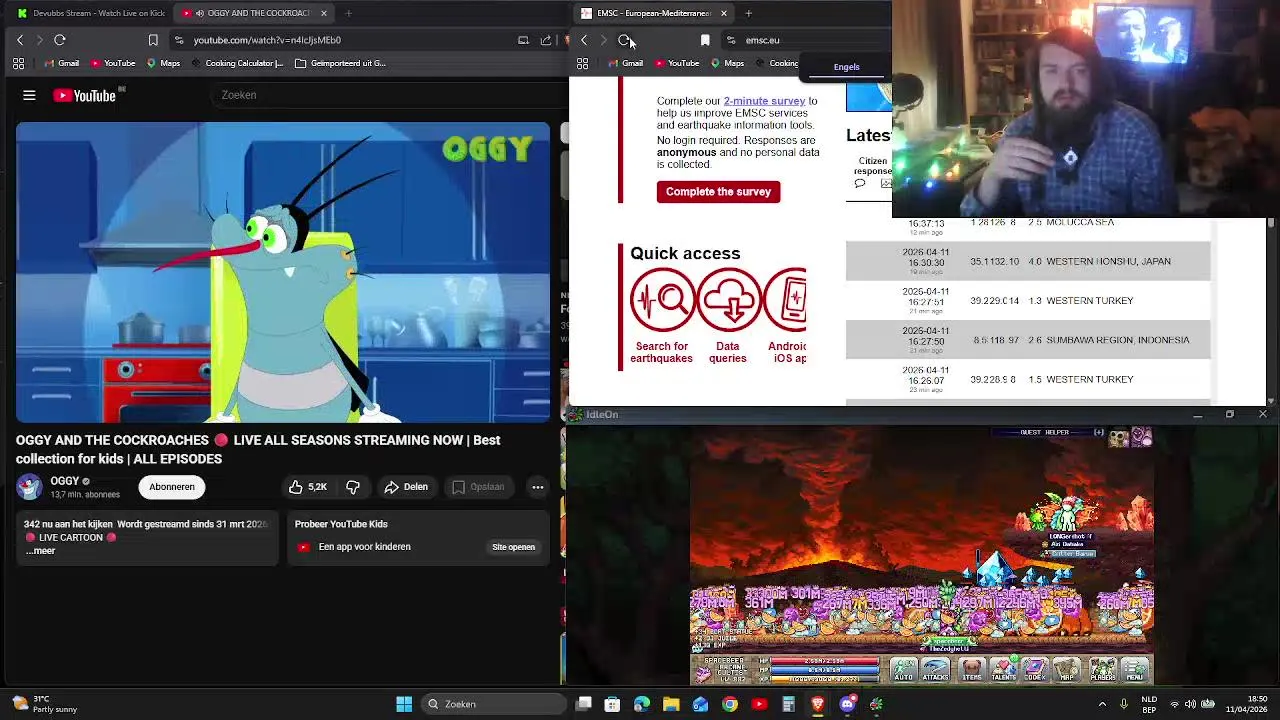Toggle AUTO mode in IdleOn

tap(903, 669)
